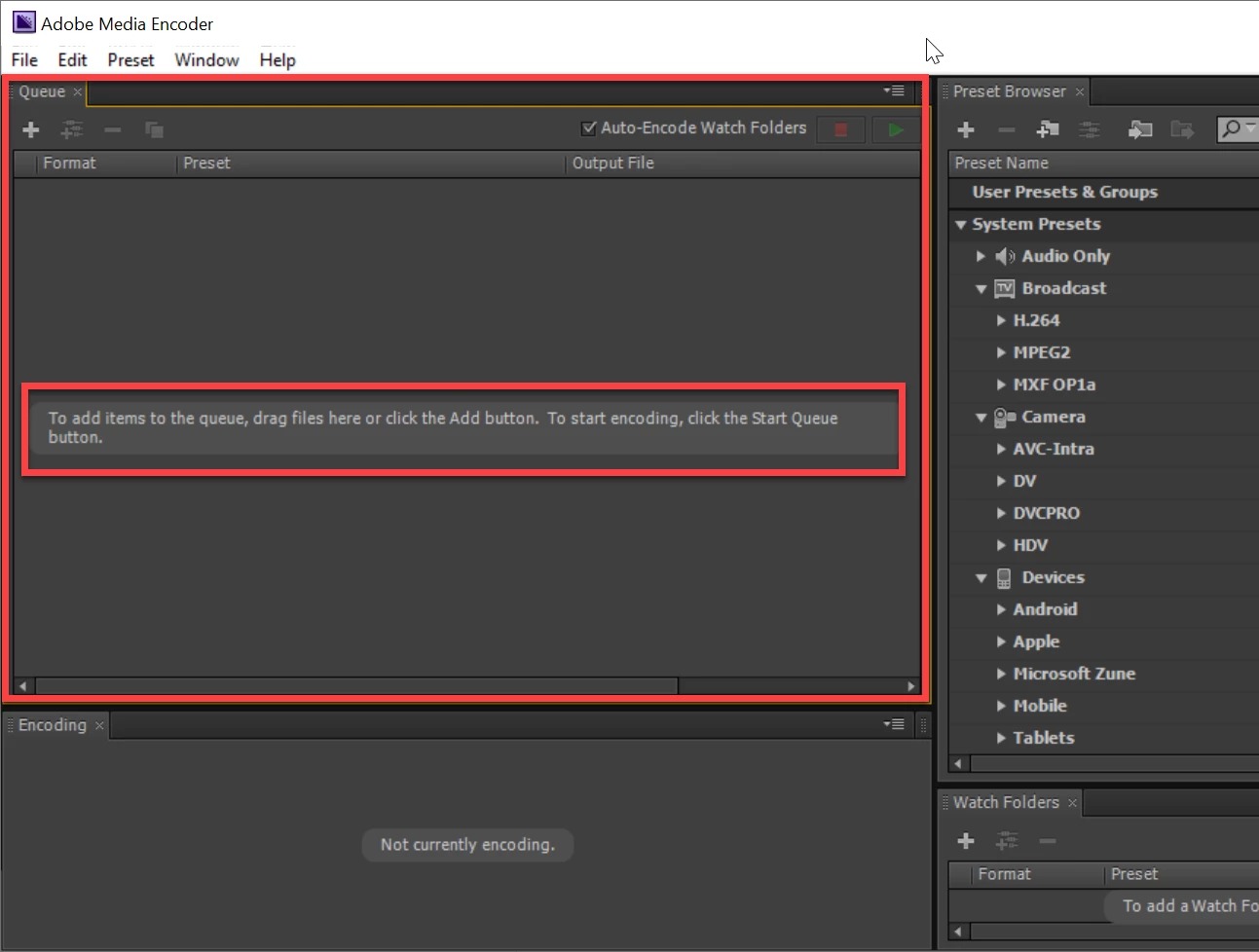Click the Add Source plus icon in Queue
This screenshot has height=952, width=1259.
pos(31,129)
